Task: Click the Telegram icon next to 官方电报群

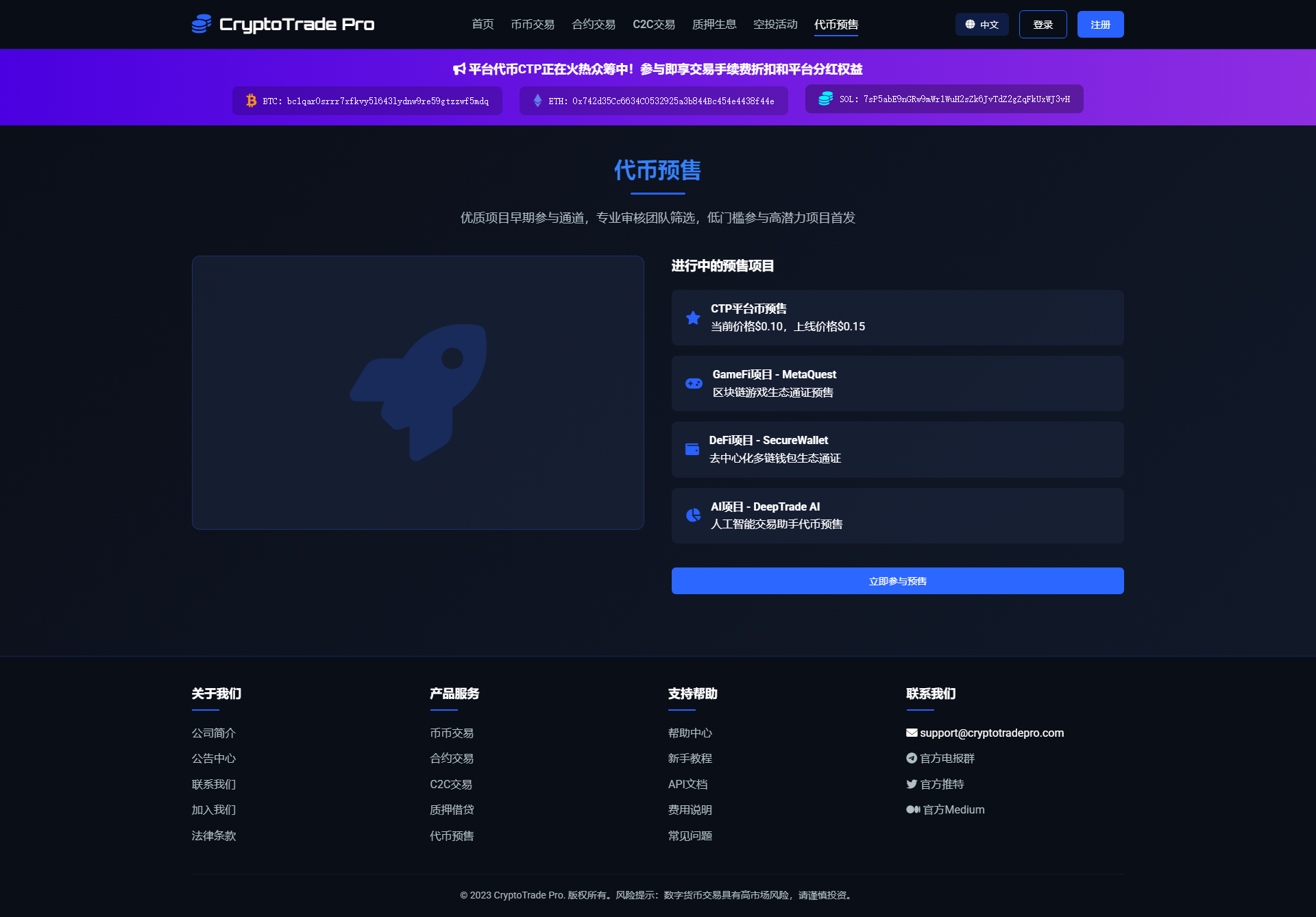Action: point(912,758)
